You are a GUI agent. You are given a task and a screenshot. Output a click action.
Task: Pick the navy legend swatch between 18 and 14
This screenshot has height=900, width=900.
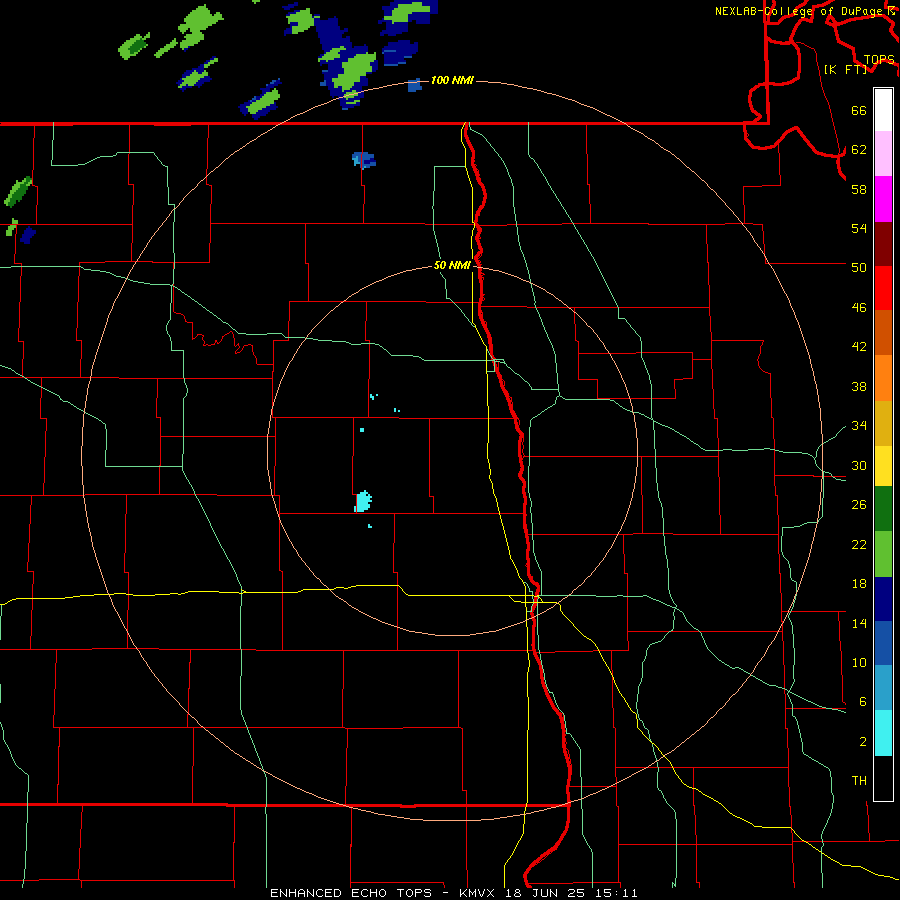pos(883,599)
